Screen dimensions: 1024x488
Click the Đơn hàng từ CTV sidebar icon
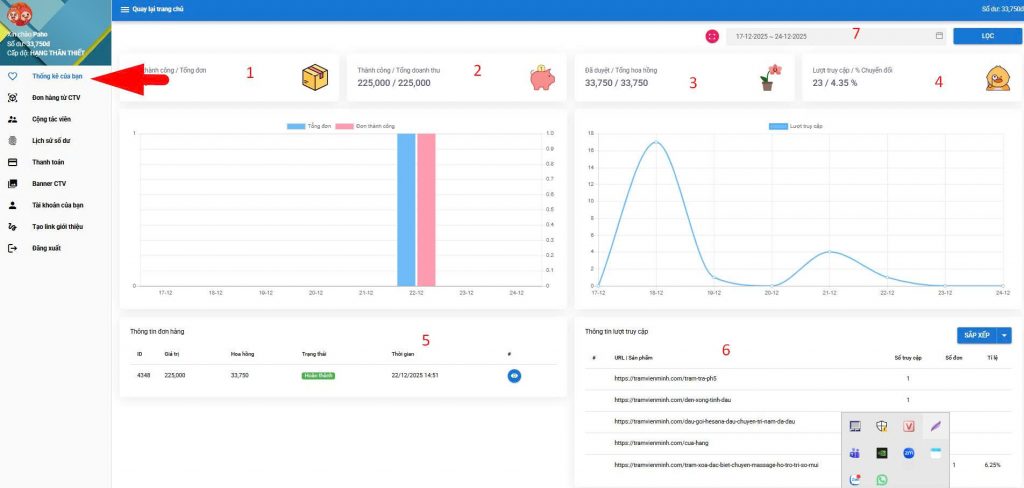click(12, 97)
